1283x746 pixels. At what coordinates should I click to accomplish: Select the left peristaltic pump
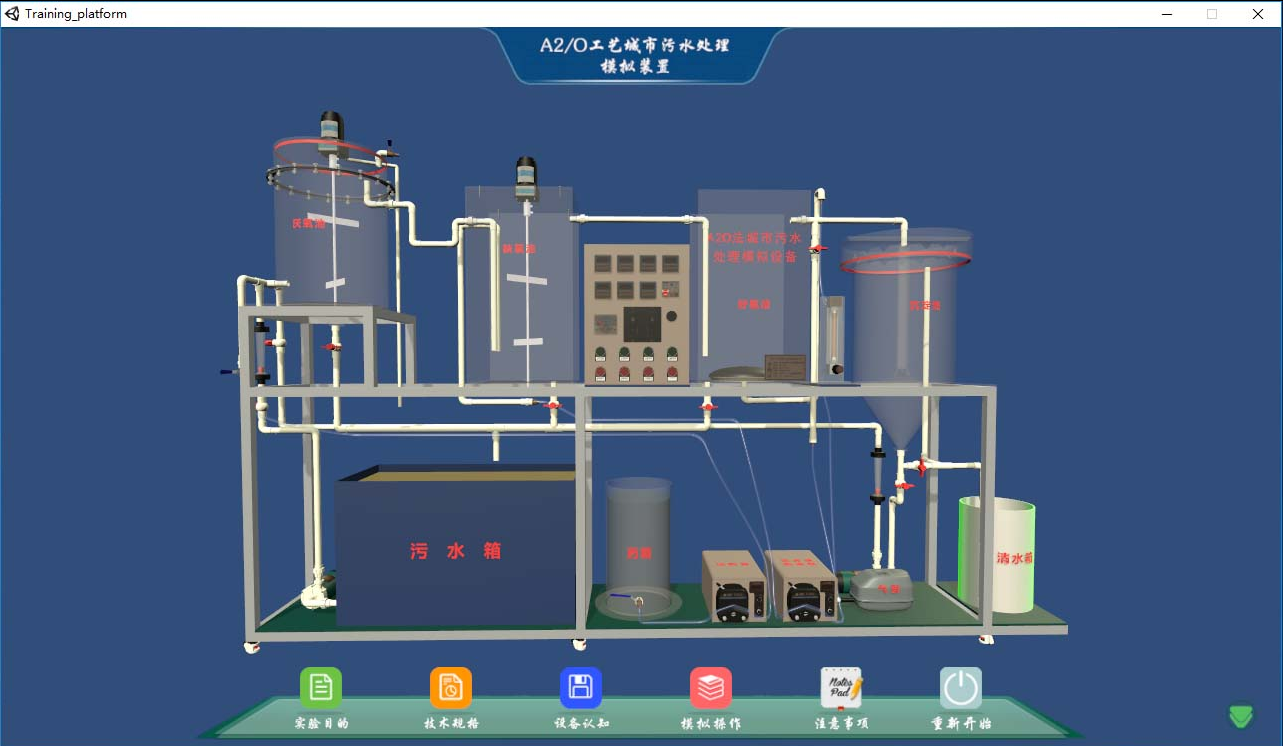pyautogui.click(x=734, y=587)
